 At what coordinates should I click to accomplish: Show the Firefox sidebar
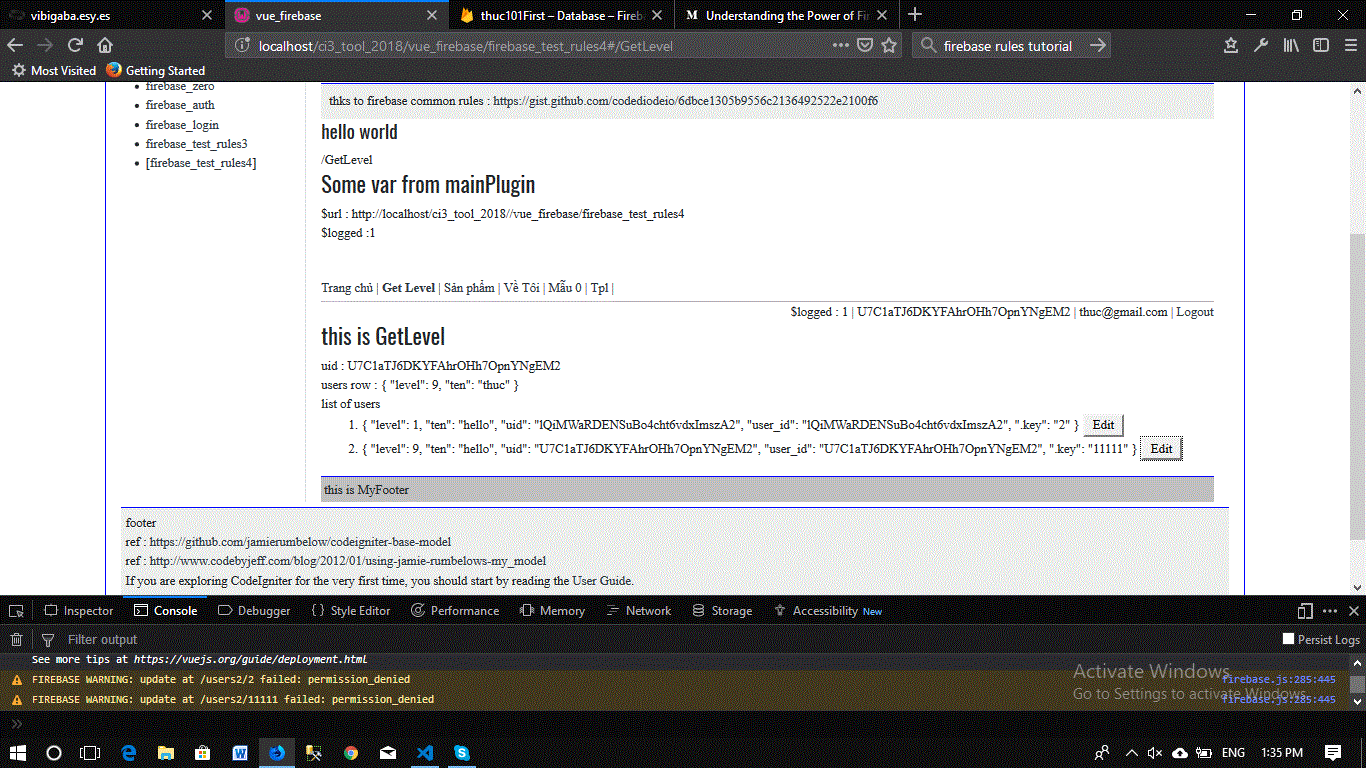pyautogui.click(x=1321, y=45)
